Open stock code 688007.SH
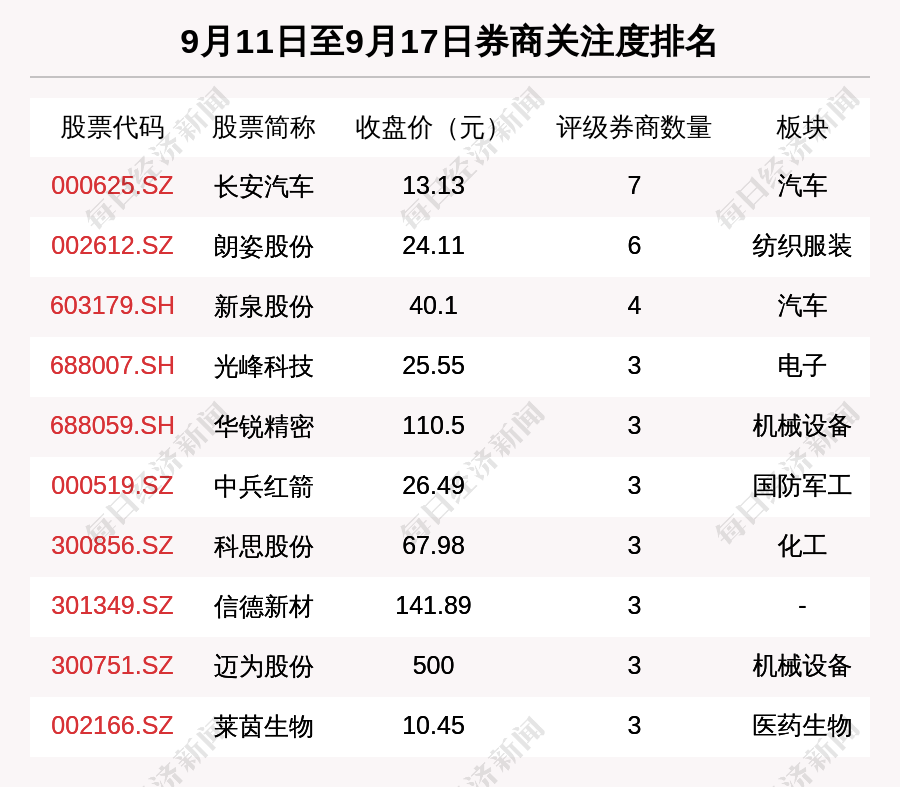This screenshot has height=787, width=900. click(x=112, y=366)
